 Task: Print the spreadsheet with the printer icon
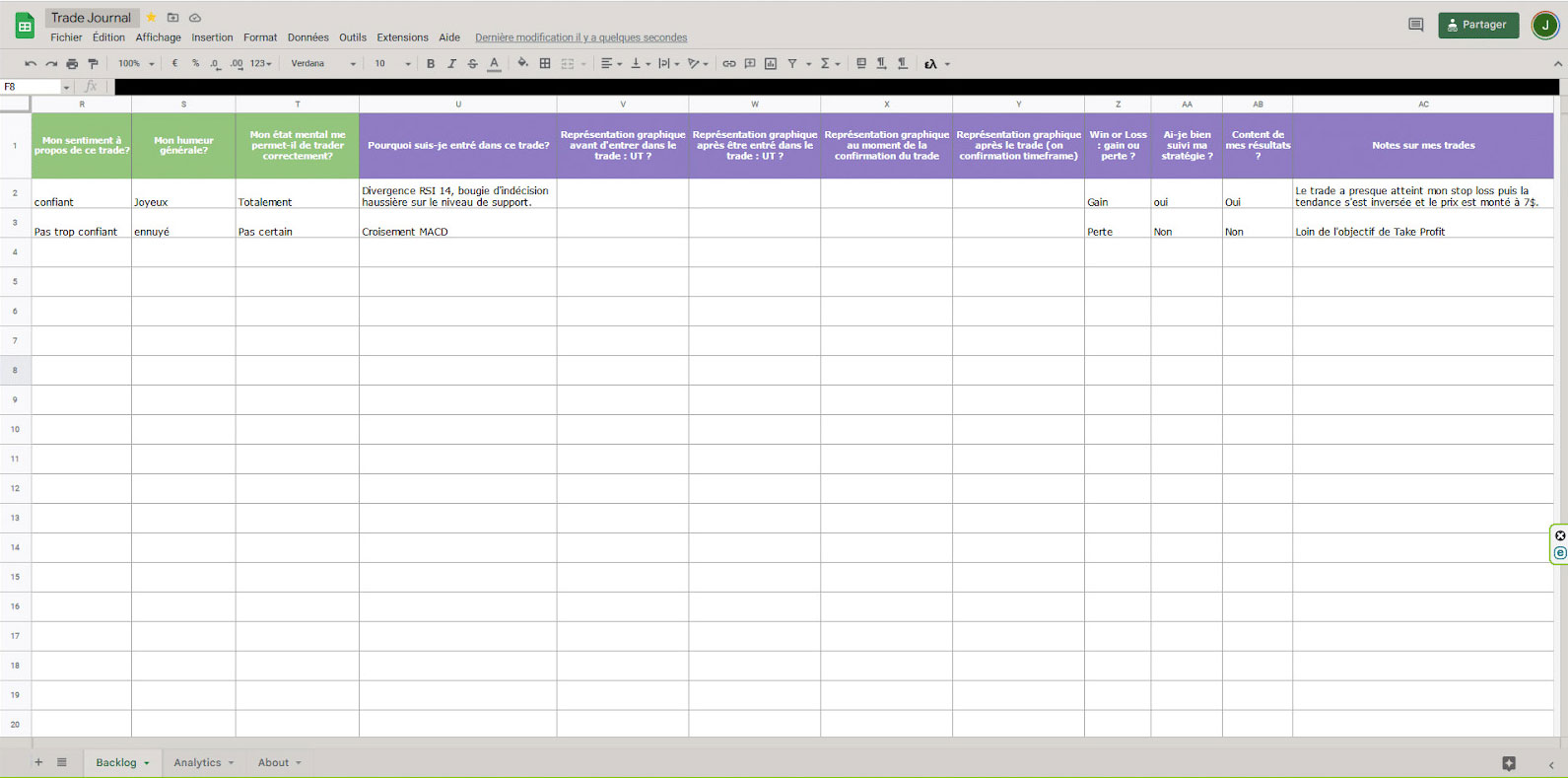(x=72, y=63)
